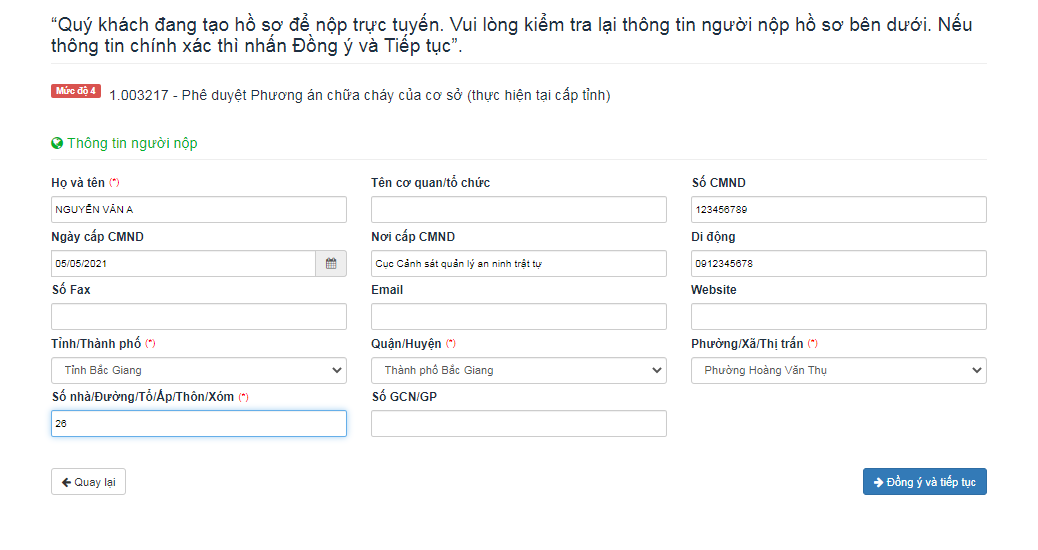Click the empty Số Fax field
This screenshot has height=550, width=1038.
tap(199, 316)
